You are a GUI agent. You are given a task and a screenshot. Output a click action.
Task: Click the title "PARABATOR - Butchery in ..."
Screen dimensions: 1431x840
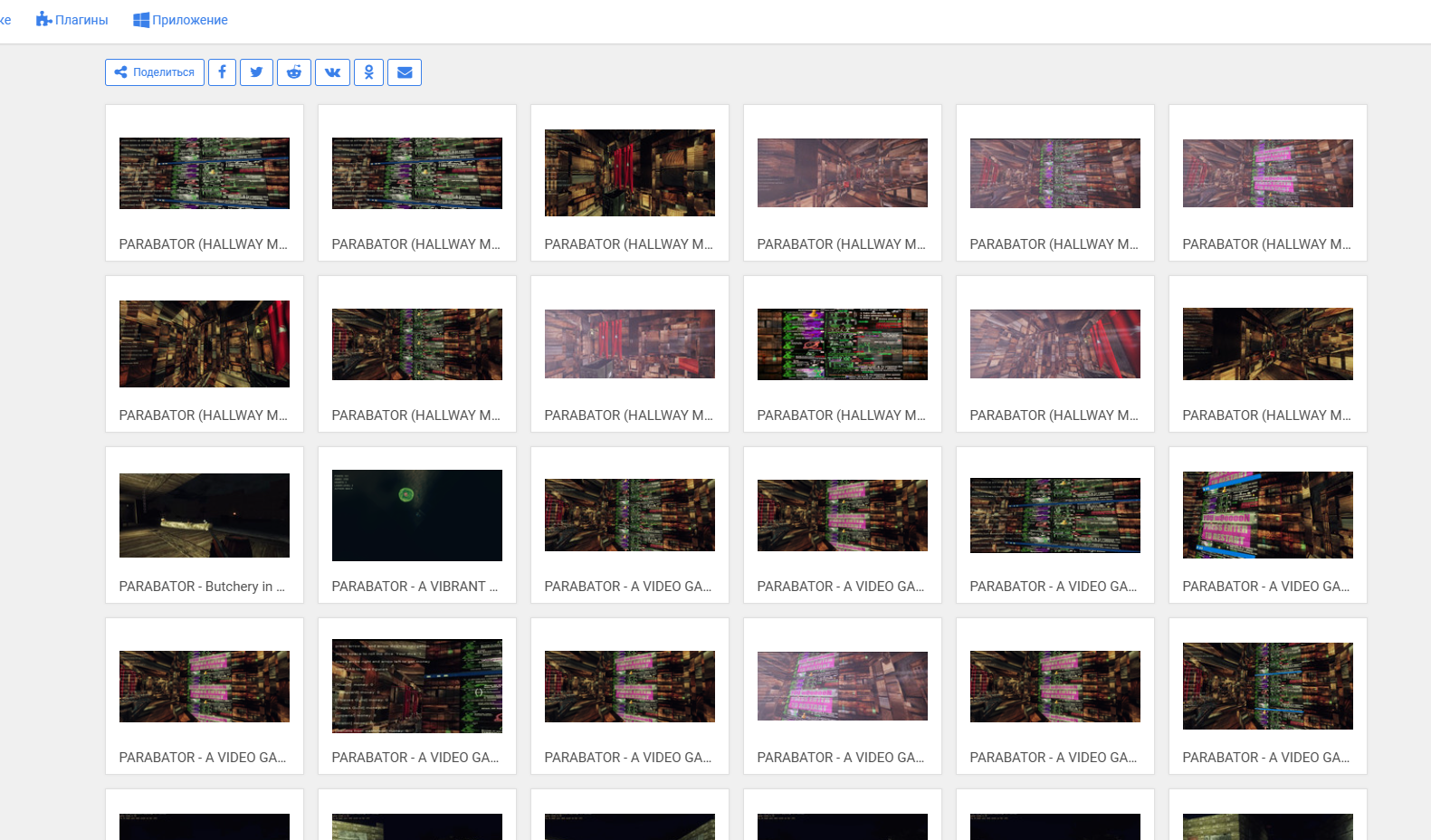coord(202,587)
